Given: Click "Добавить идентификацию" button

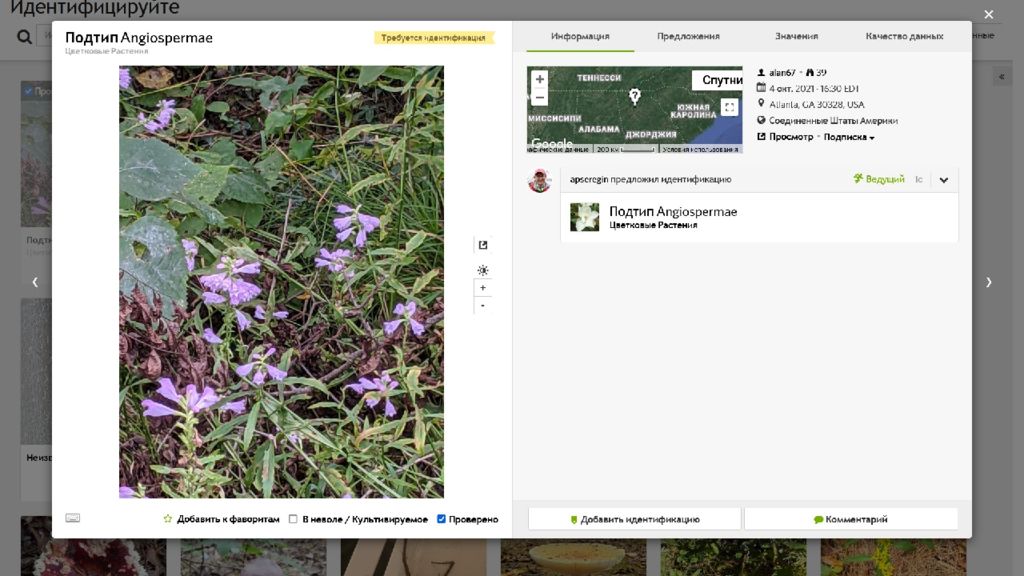Looking at the screenshot, I should pos(635,519).
